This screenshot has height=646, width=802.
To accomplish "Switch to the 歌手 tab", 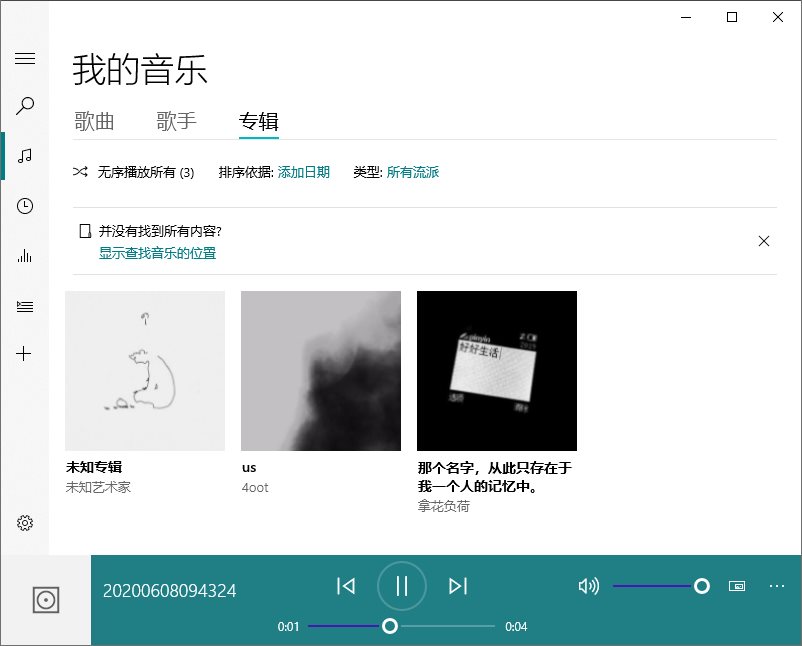I will [176, 122].
